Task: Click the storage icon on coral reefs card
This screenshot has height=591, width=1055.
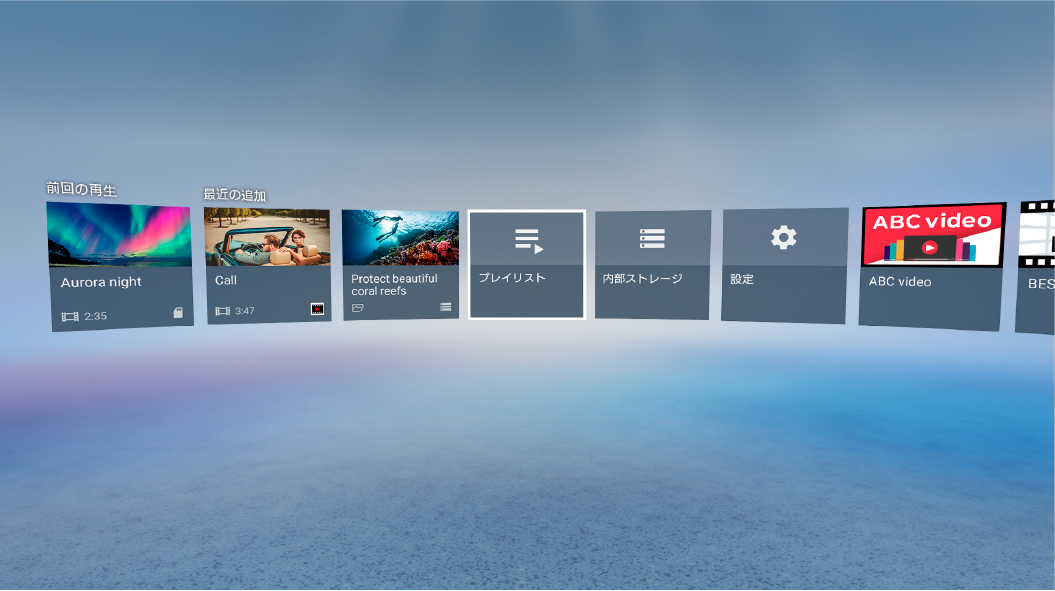Action: 445,307
